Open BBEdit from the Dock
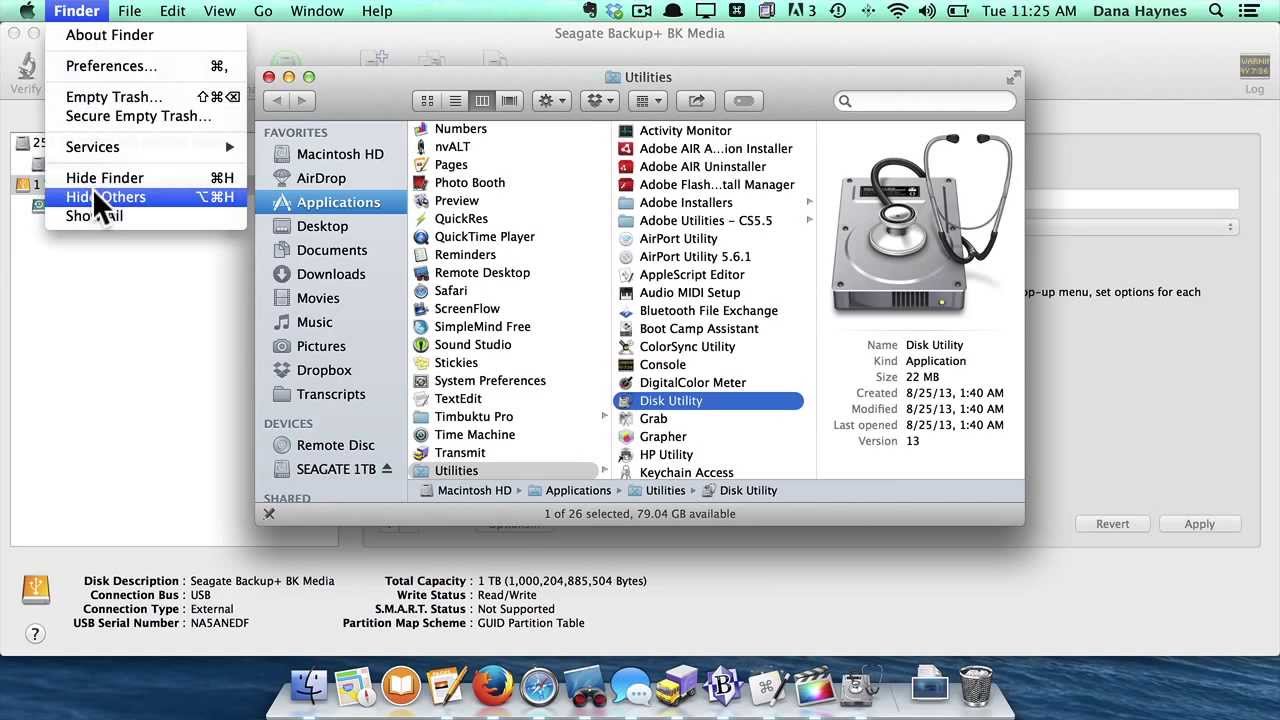The image size is (1280, 720). 723,687
